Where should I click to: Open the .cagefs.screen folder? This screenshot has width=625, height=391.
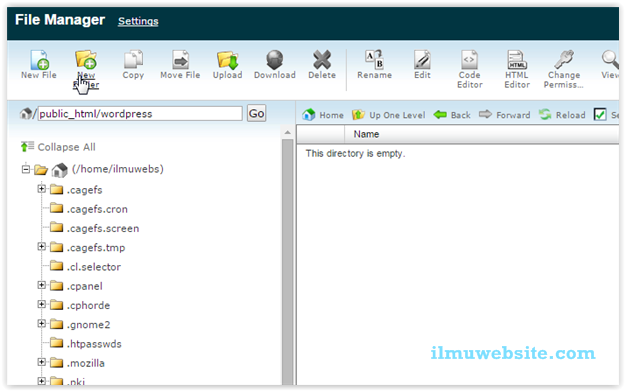tap(103, 228)
